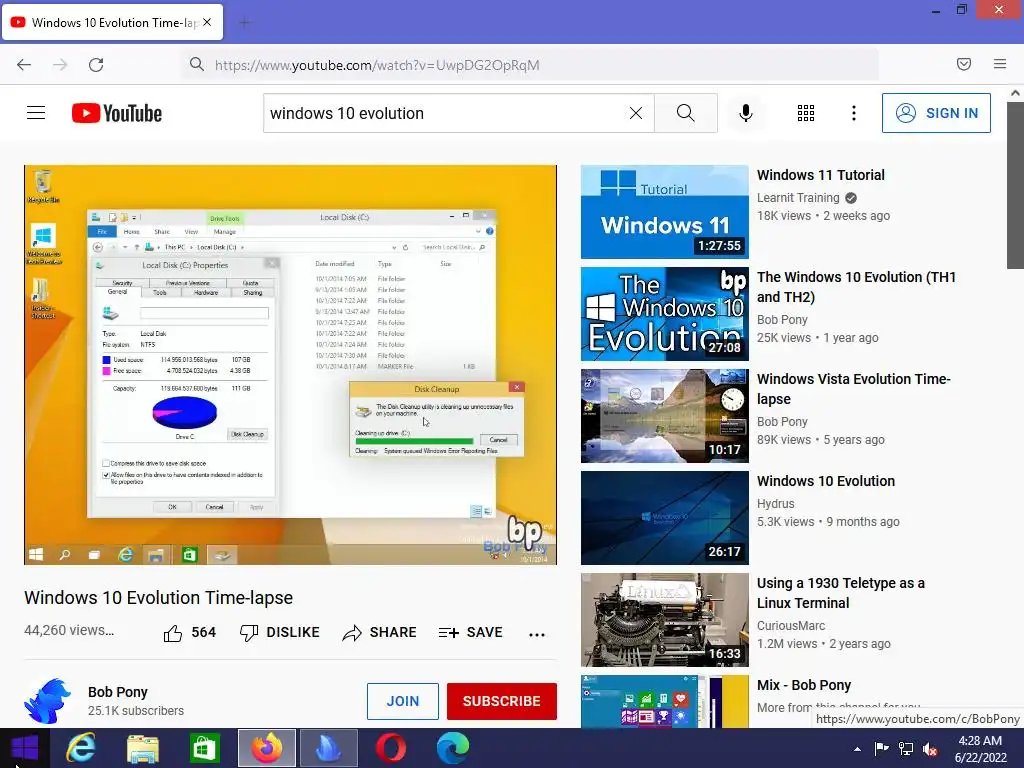Open Hydrus Windows 10 Evolution video title
This screenshot has width=1024, height=768.
pyautogui.click(x=825, y=481)
